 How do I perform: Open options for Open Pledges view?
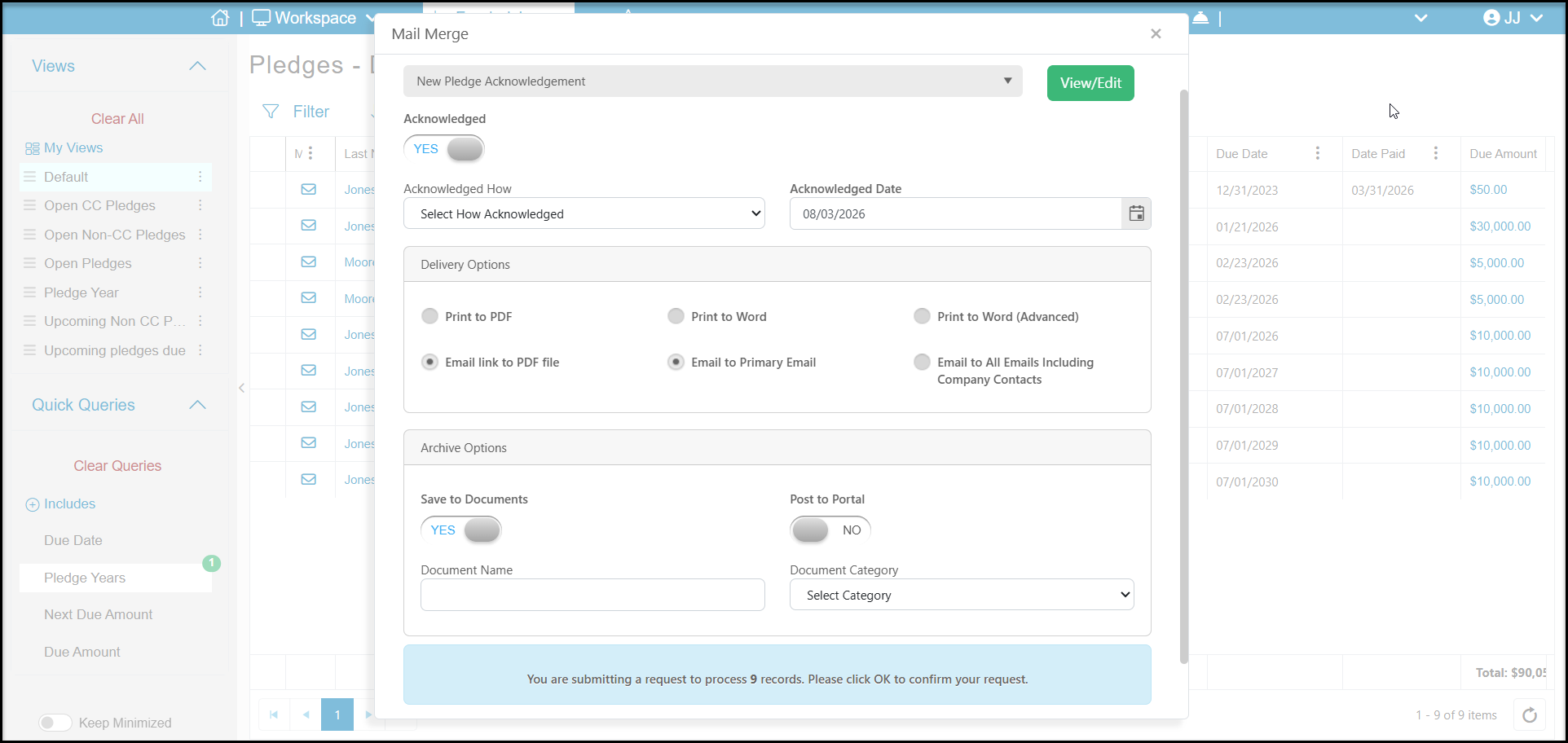pos(200,263)
